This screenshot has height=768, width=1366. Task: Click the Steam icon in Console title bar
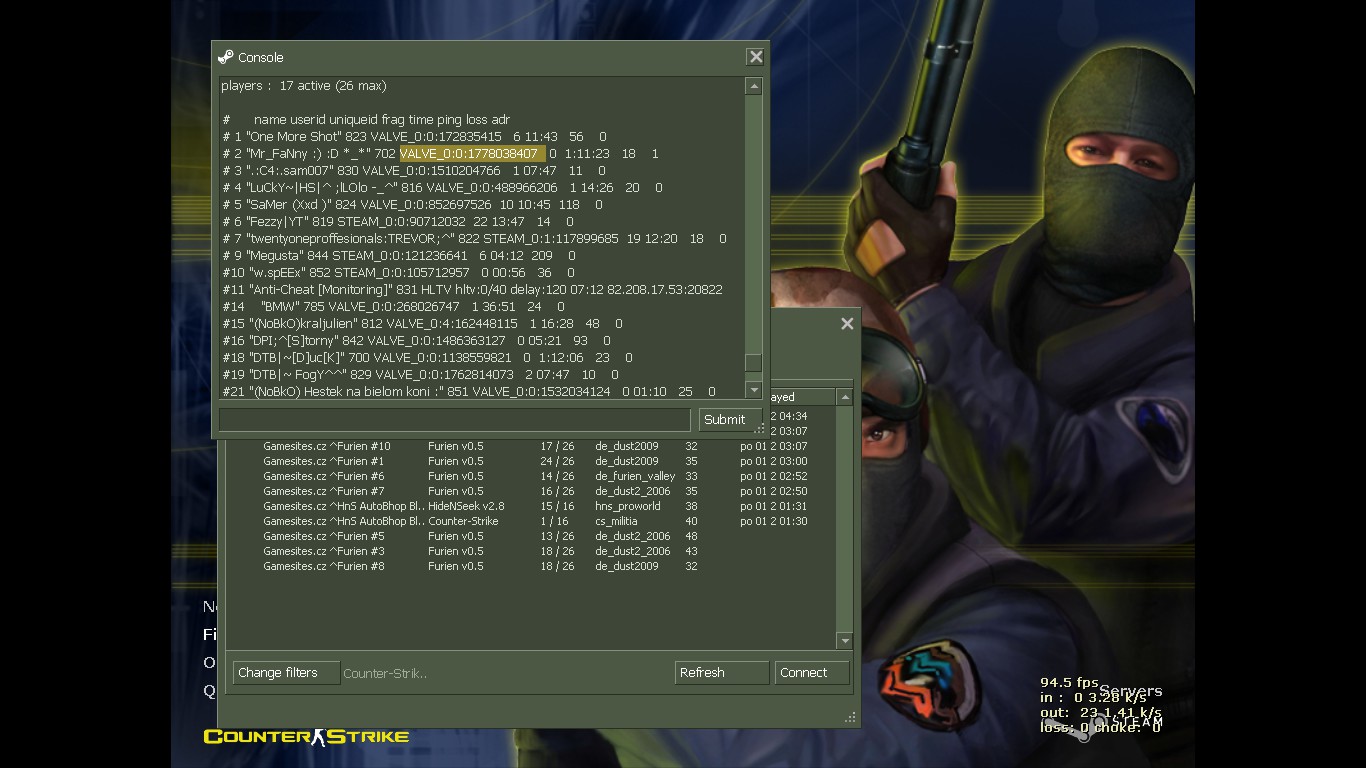pos(226,58)
